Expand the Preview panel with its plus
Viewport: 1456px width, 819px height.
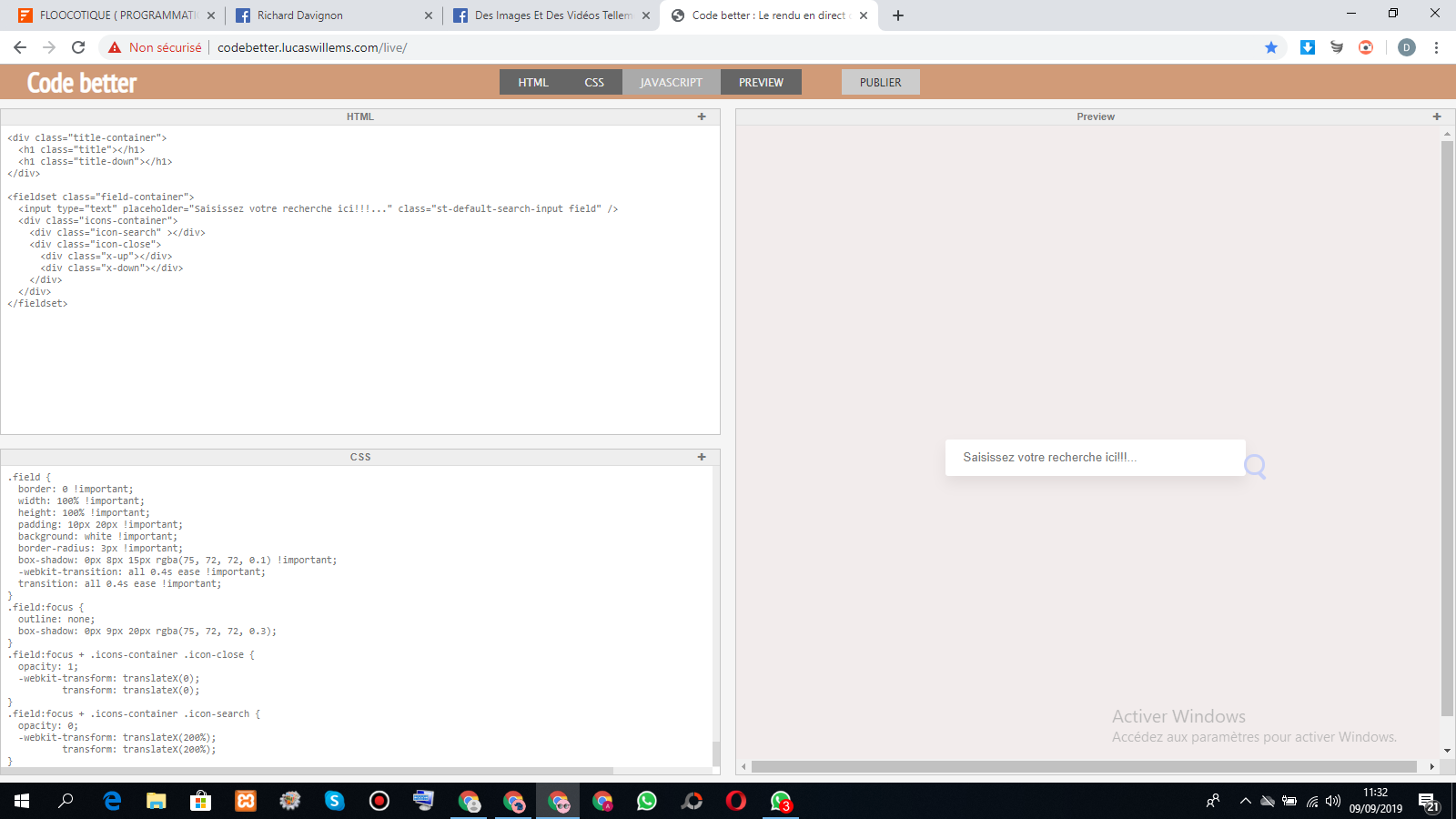click(x=1437, y=116)
